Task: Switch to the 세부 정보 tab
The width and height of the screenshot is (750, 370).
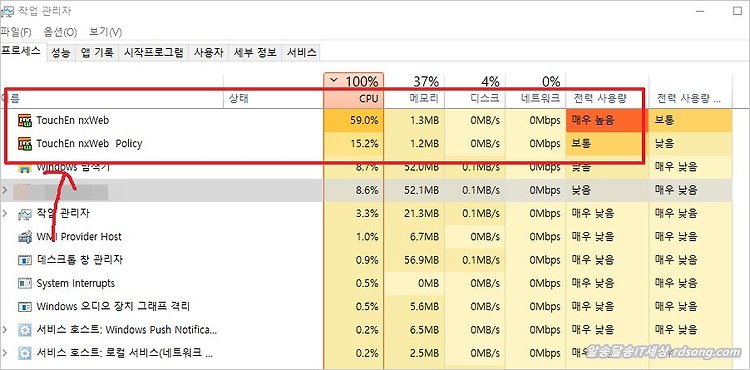Action: tap(255, 53)
